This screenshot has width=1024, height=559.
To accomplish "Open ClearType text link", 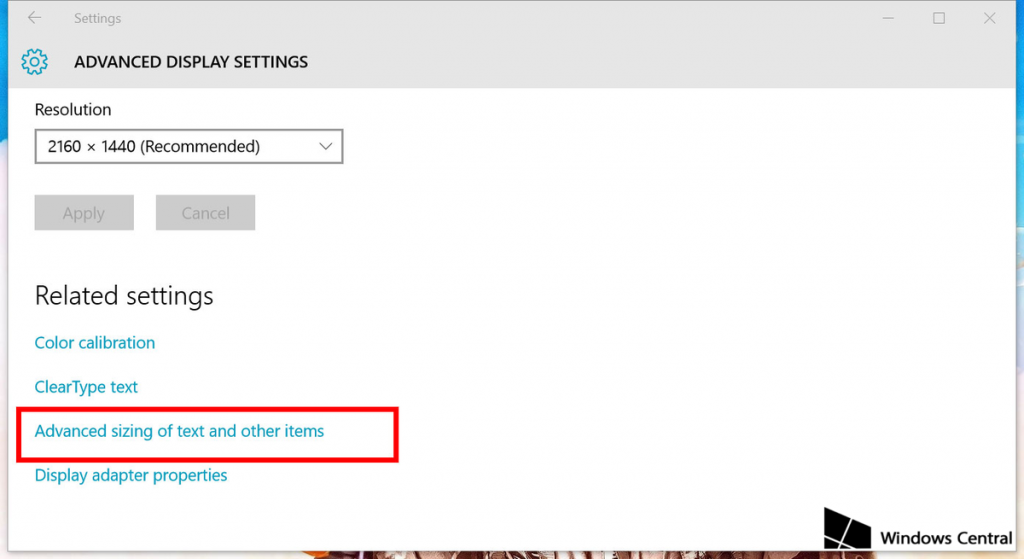I will (86, 387).
